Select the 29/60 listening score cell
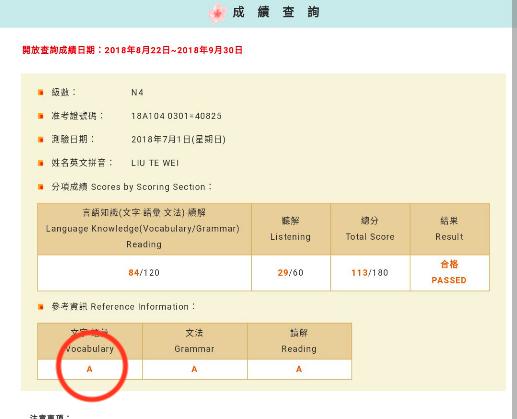The height and width of the screenshot is (419, 517). pos(291,273)
